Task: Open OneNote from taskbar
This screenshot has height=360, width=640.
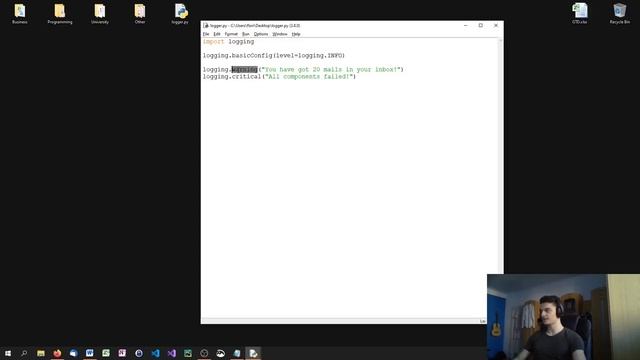Action: pyautogui.click(x=122, y=353)
